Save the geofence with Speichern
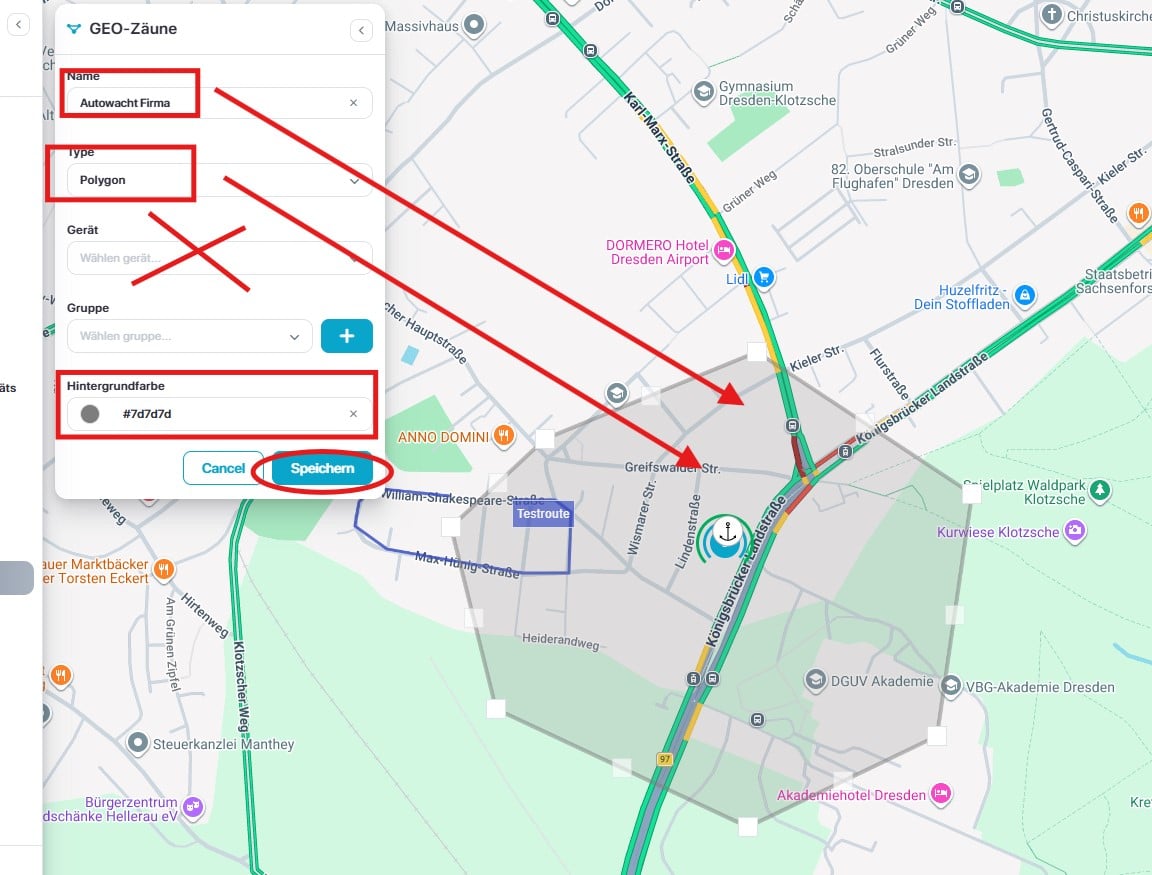This screenshot has width=1152, height=875. click(322, 468)
